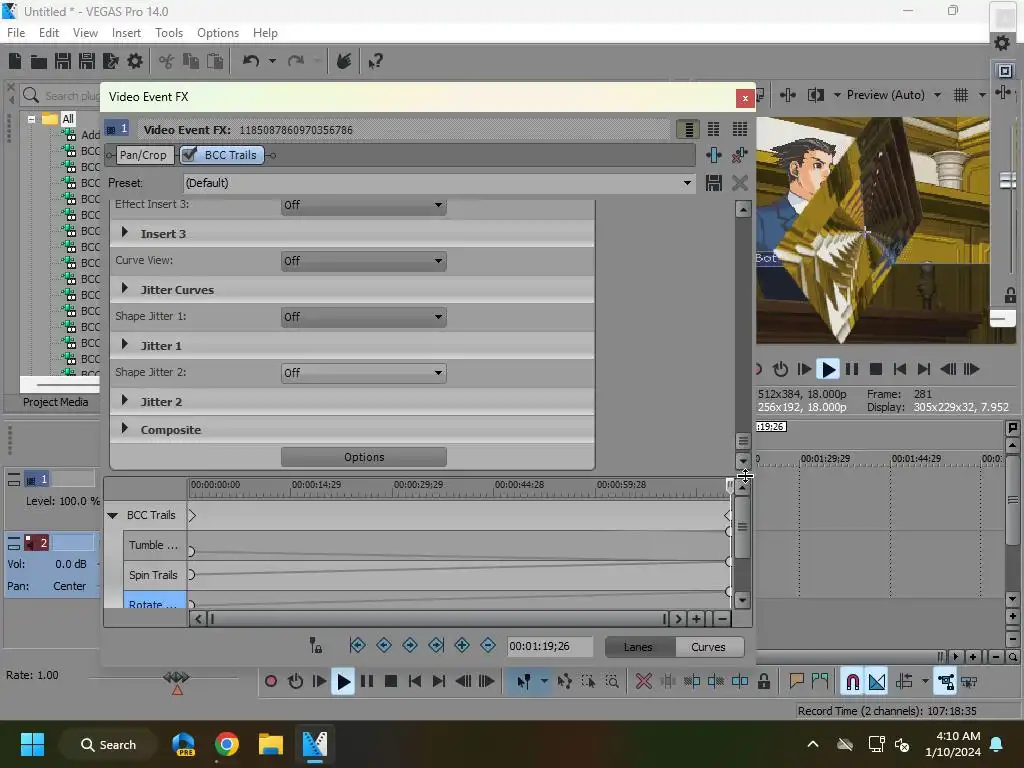The width and height of the screenshot is (1024, 768).
Task: Click the Options button in BCC Trails
Action: click(x=364, y=457)
